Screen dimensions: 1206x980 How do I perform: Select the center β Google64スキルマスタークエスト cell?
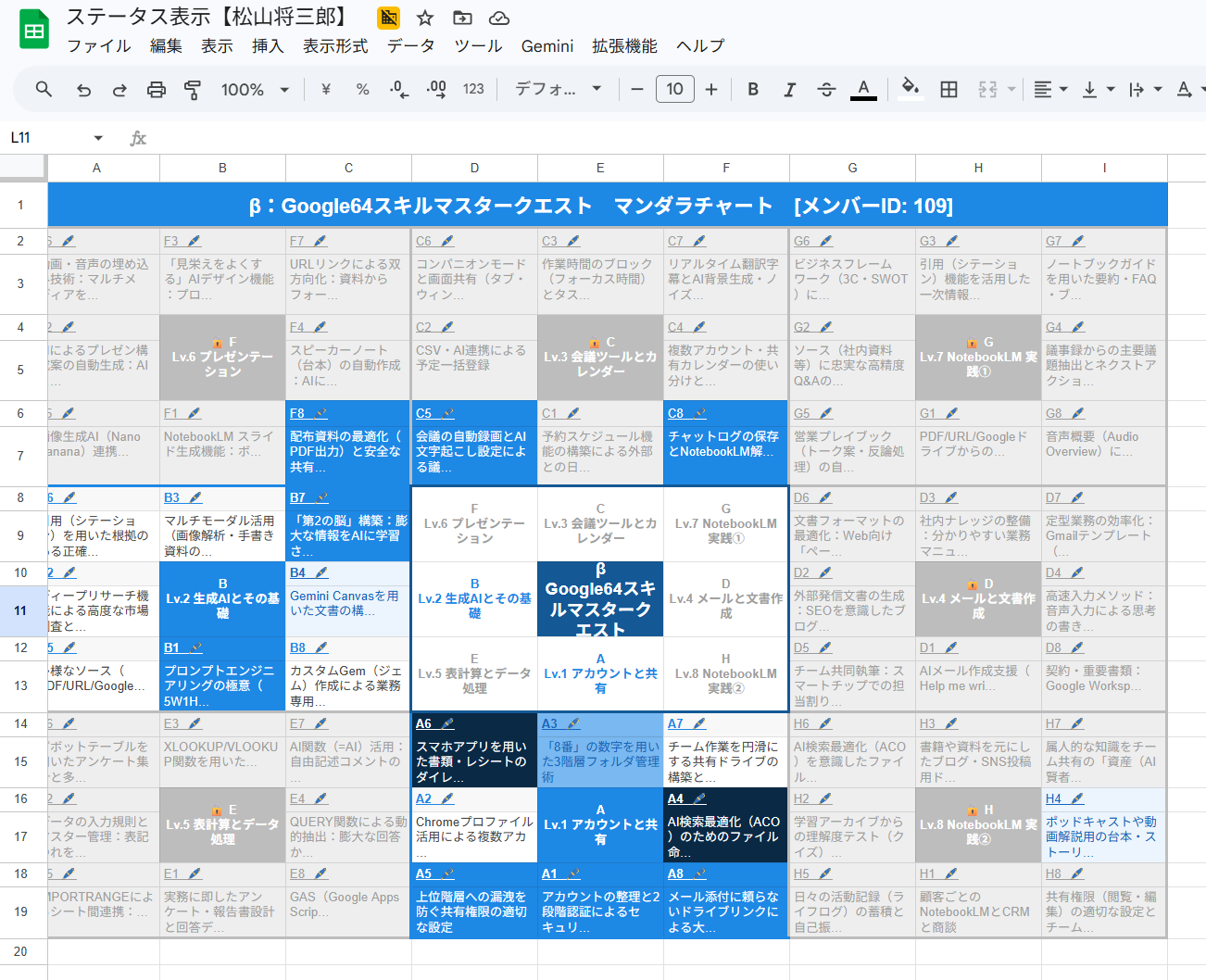[x=600, y=599]
